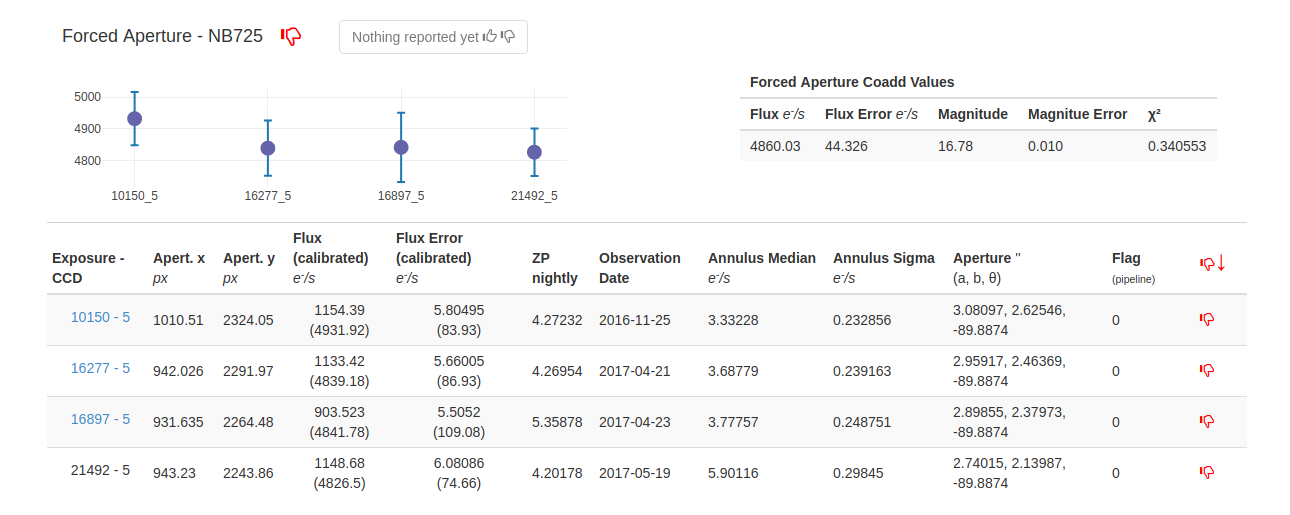
Task: Flag exposure 21492 - 5 row with thumbs-down
Action: (1207, 472)
